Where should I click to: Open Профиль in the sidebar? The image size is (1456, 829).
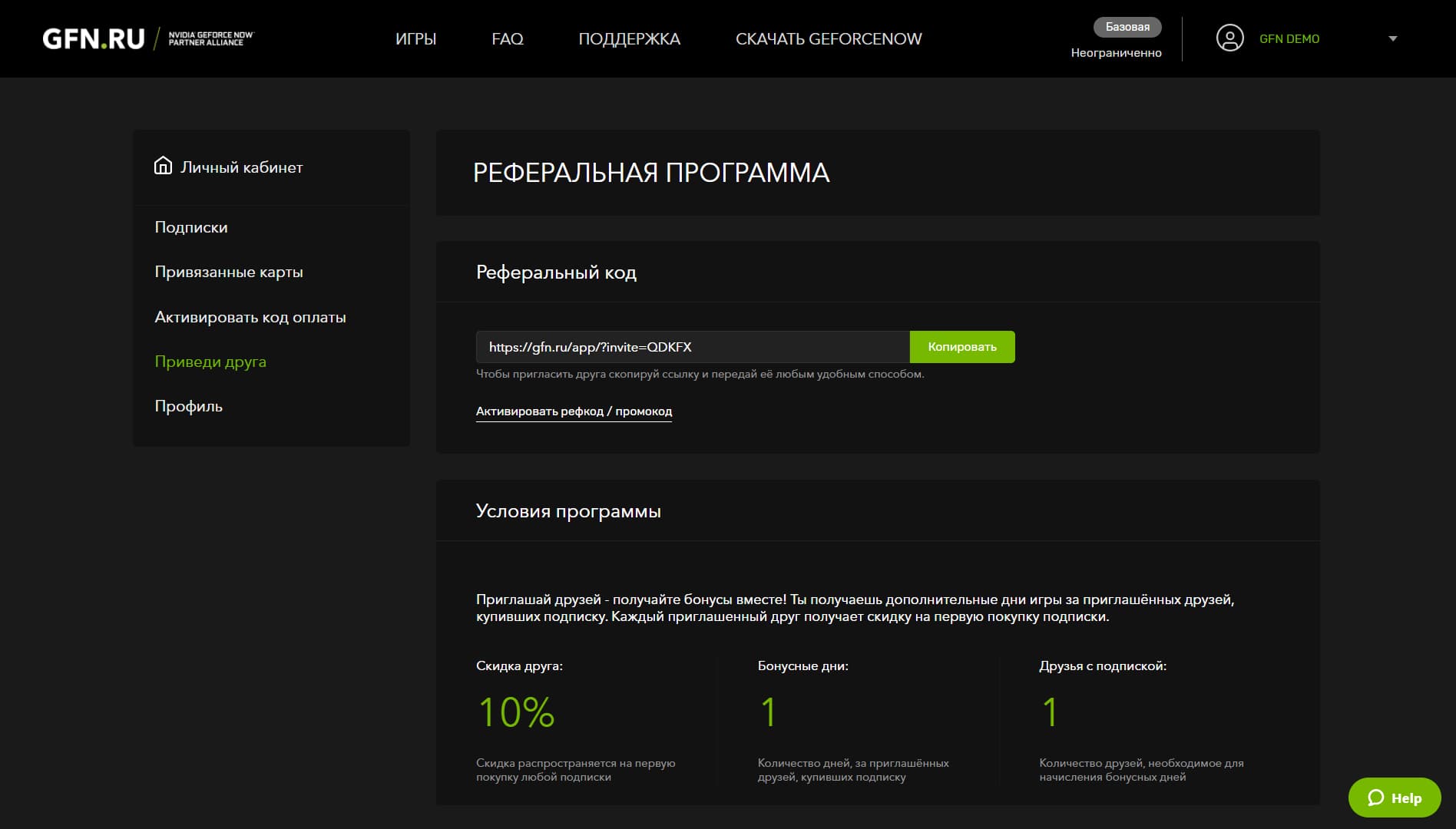(x=188, y=406)
